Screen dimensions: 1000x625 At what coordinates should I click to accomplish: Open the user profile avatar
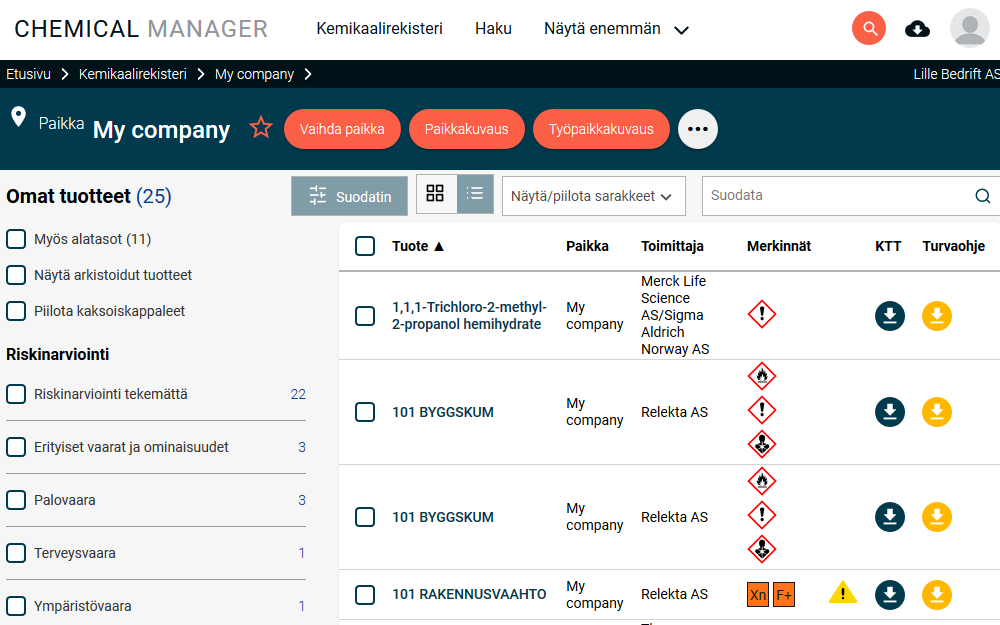point(969,28)
